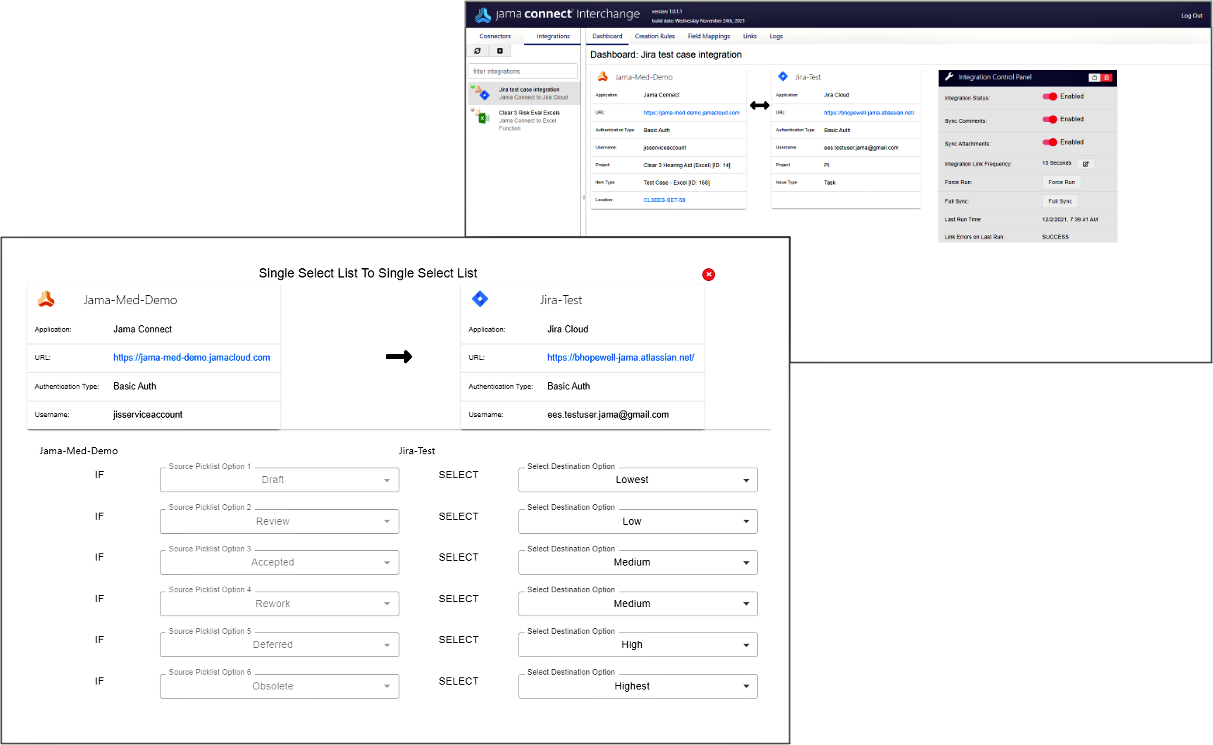
Task: Open destination dropdown showing Highest
Action: click(637, 686)
